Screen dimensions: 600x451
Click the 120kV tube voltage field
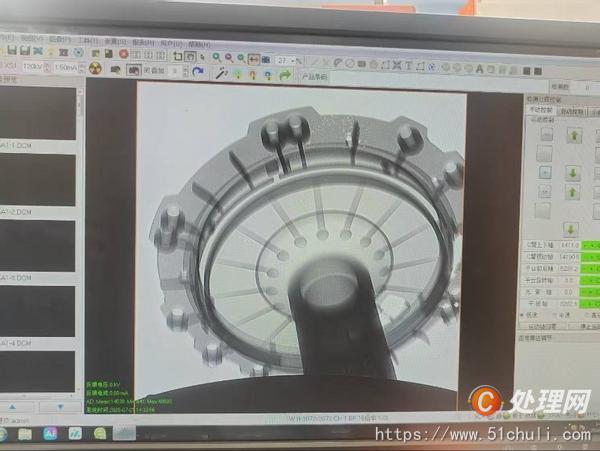pyautogui.click(x=33, y=67)
